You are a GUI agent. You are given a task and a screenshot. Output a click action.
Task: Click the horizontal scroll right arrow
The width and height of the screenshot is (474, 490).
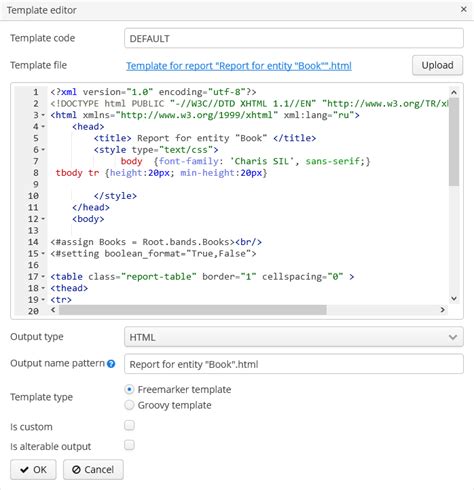[442, 310]
